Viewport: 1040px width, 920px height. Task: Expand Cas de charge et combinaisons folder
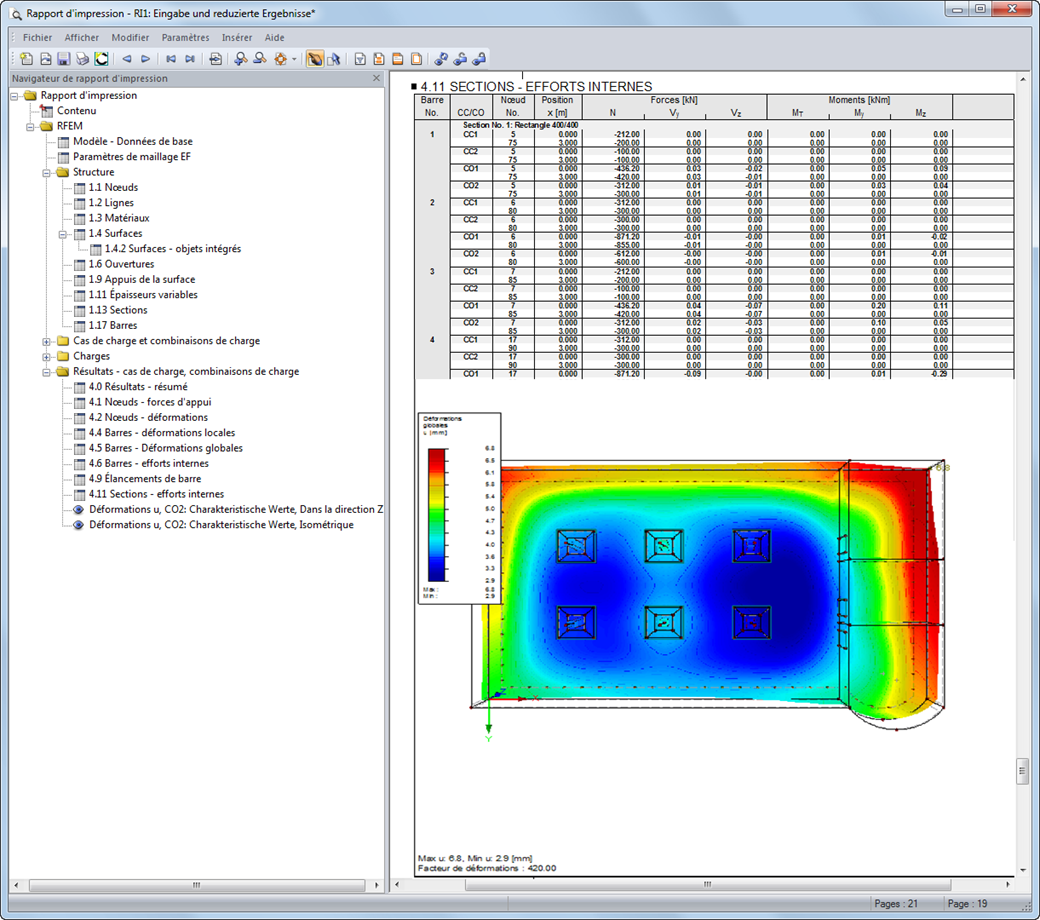(x=46, y=342)
